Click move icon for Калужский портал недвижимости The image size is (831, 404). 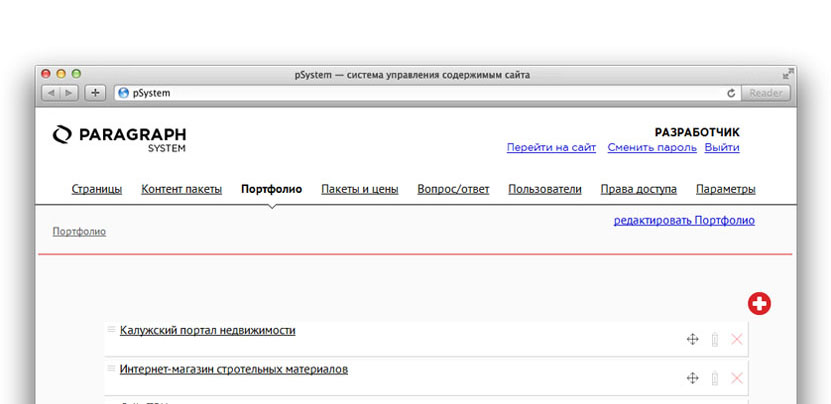coord(692,339)
